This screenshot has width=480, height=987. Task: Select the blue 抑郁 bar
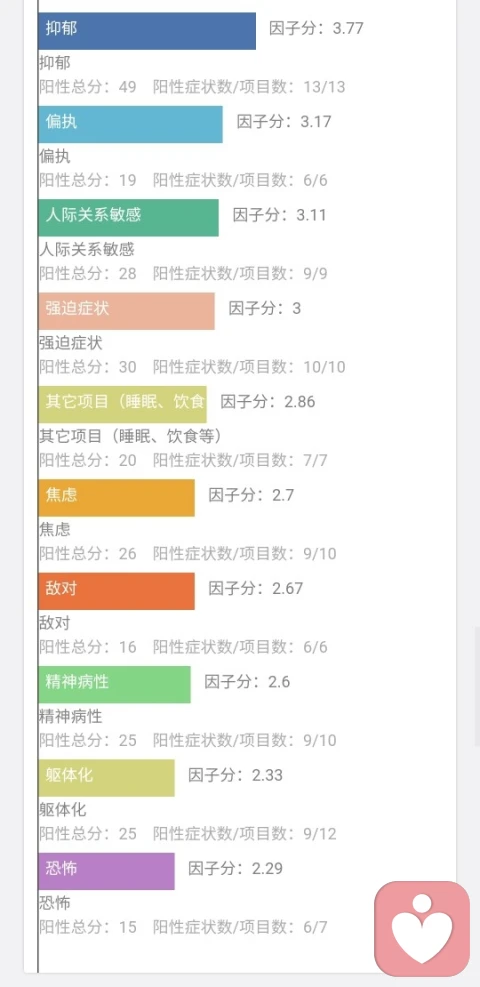[147, 31]
